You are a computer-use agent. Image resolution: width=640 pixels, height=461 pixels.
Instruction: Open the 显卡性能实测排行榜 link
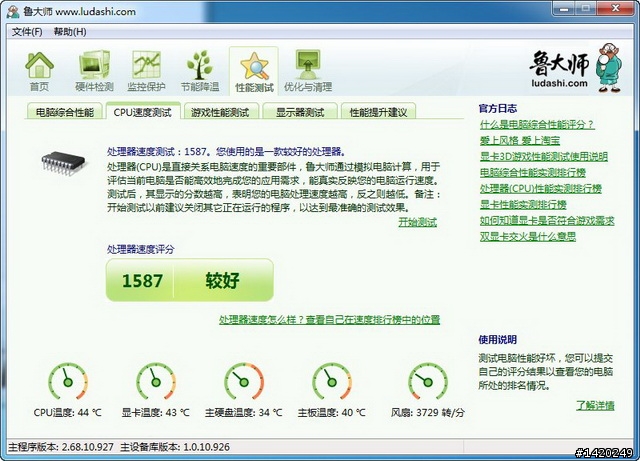tap(523, 204)
